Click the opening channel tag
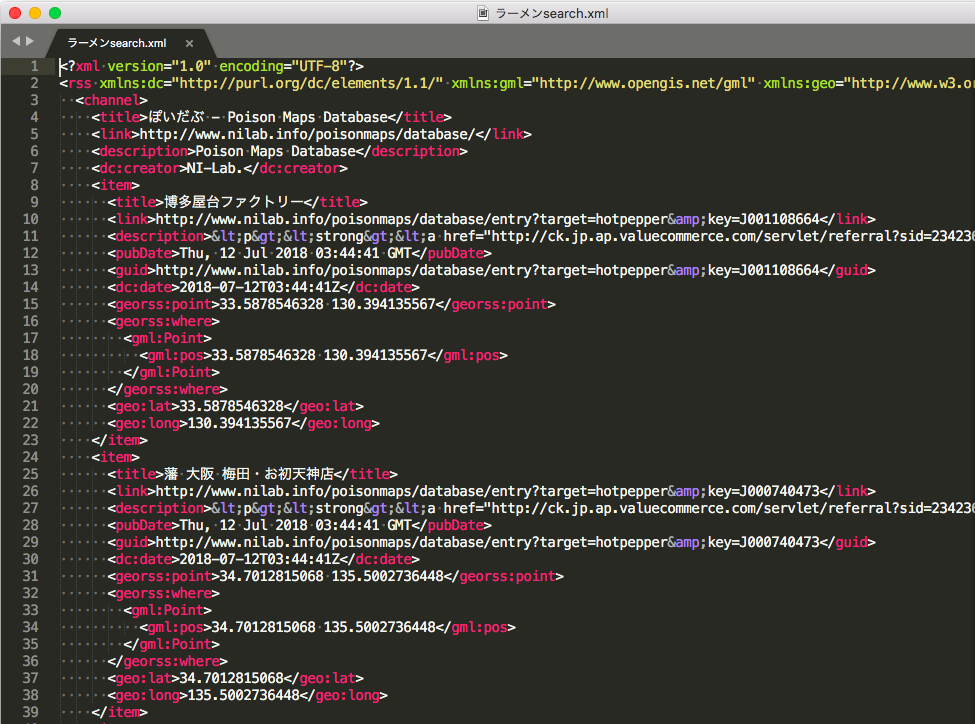The width and height of the screenshot is (975, 724). coord(111,100)
